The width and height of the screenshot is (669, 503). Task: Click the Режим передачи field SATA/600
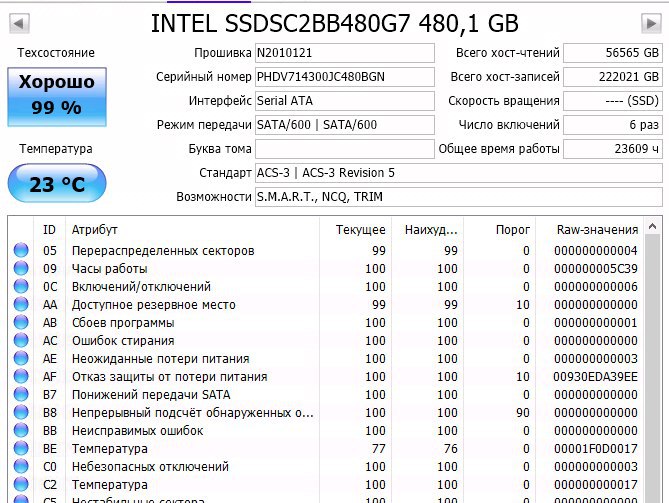click(345, 125)
